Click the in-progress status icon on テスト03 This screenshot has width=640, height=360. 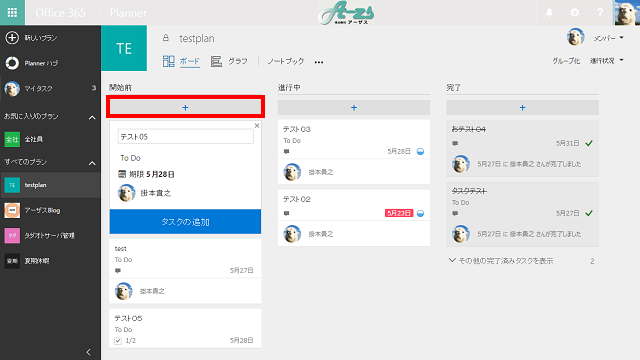420,151
